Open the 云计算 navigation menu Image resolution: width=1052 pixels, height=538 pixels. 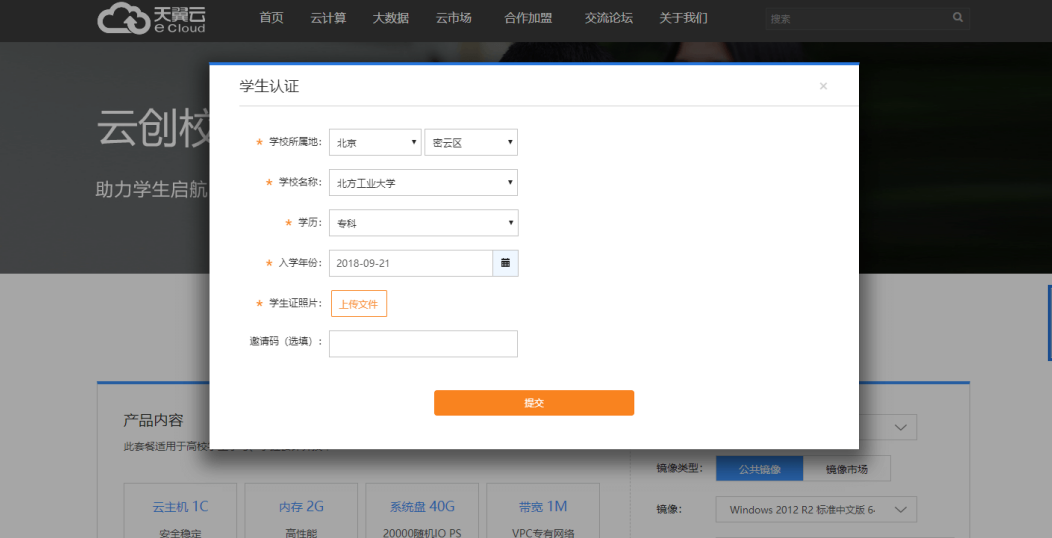[x=328, y=18]
